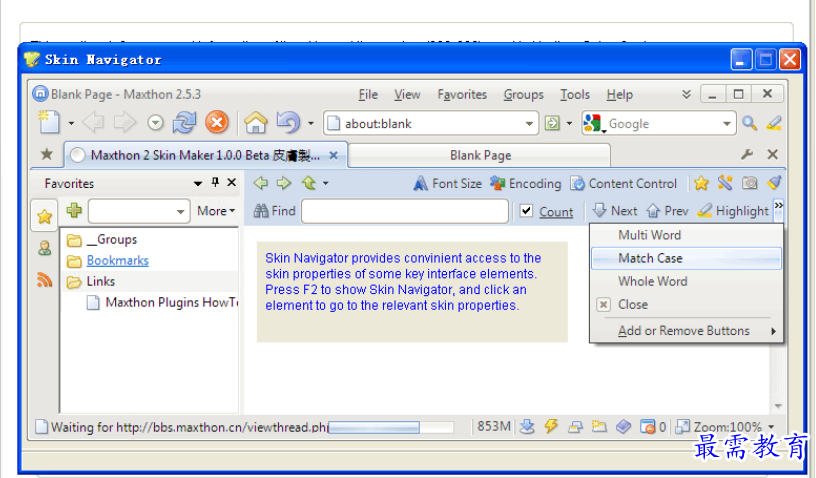816x478 pixels.
Task: Click the Refresh page icon
Action: [185, 123]
